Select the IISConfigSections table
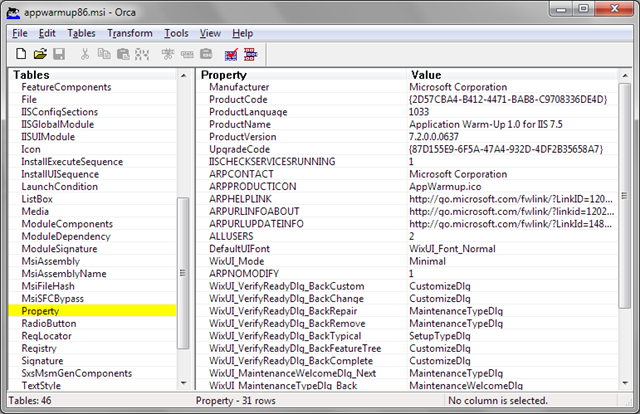 pos(60,112)
